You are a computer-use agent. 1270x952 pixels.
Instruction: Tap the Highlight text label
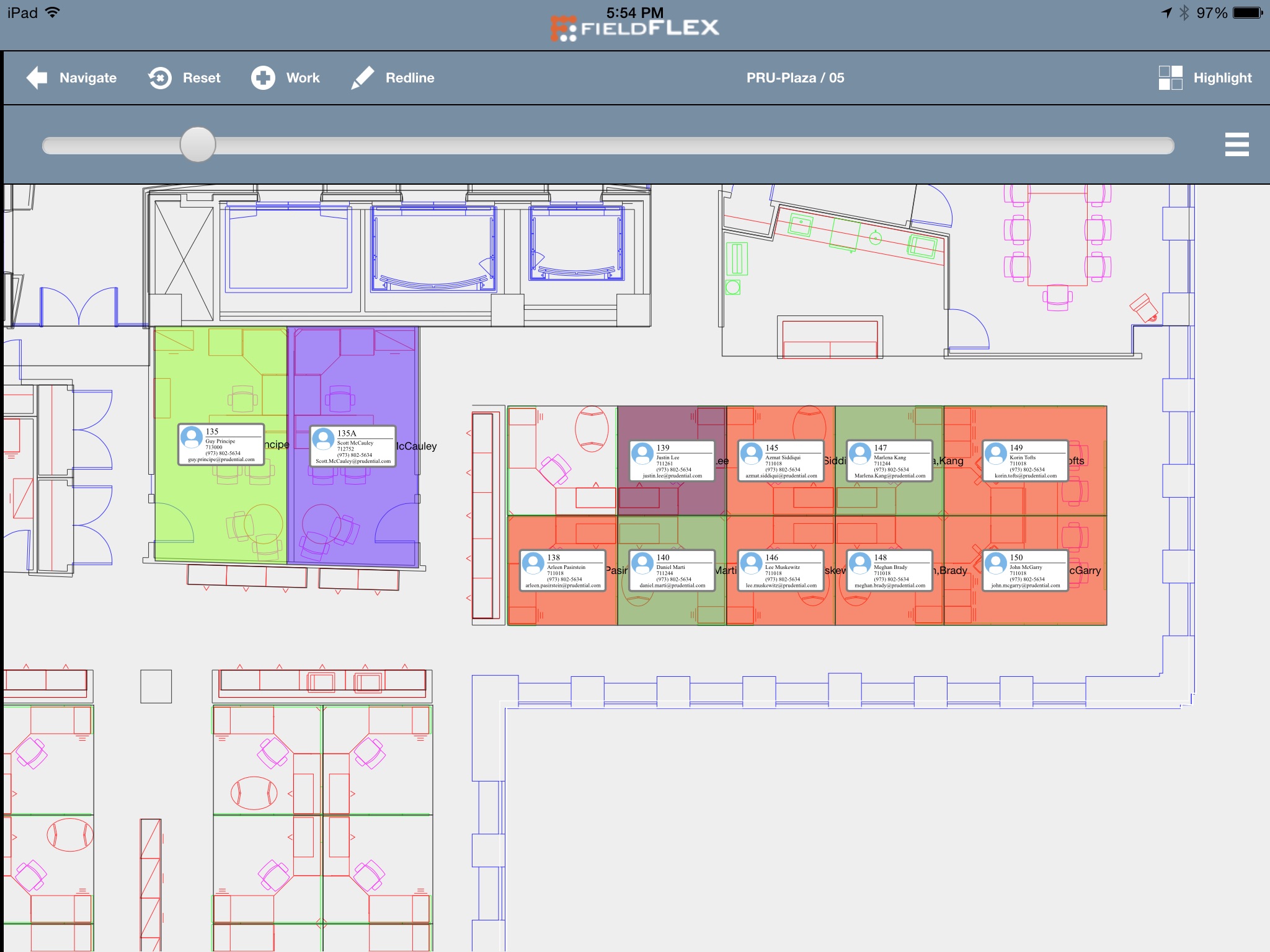[x=1222, y=78]
